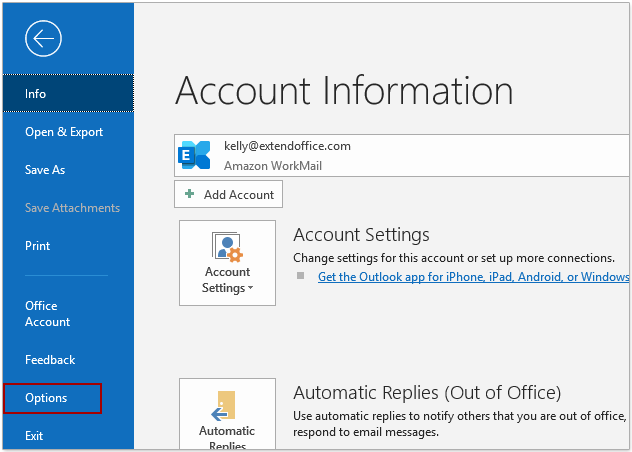Expand the Account Settings dropdown arrow
632x452 pixels.
tap(250, 288)
